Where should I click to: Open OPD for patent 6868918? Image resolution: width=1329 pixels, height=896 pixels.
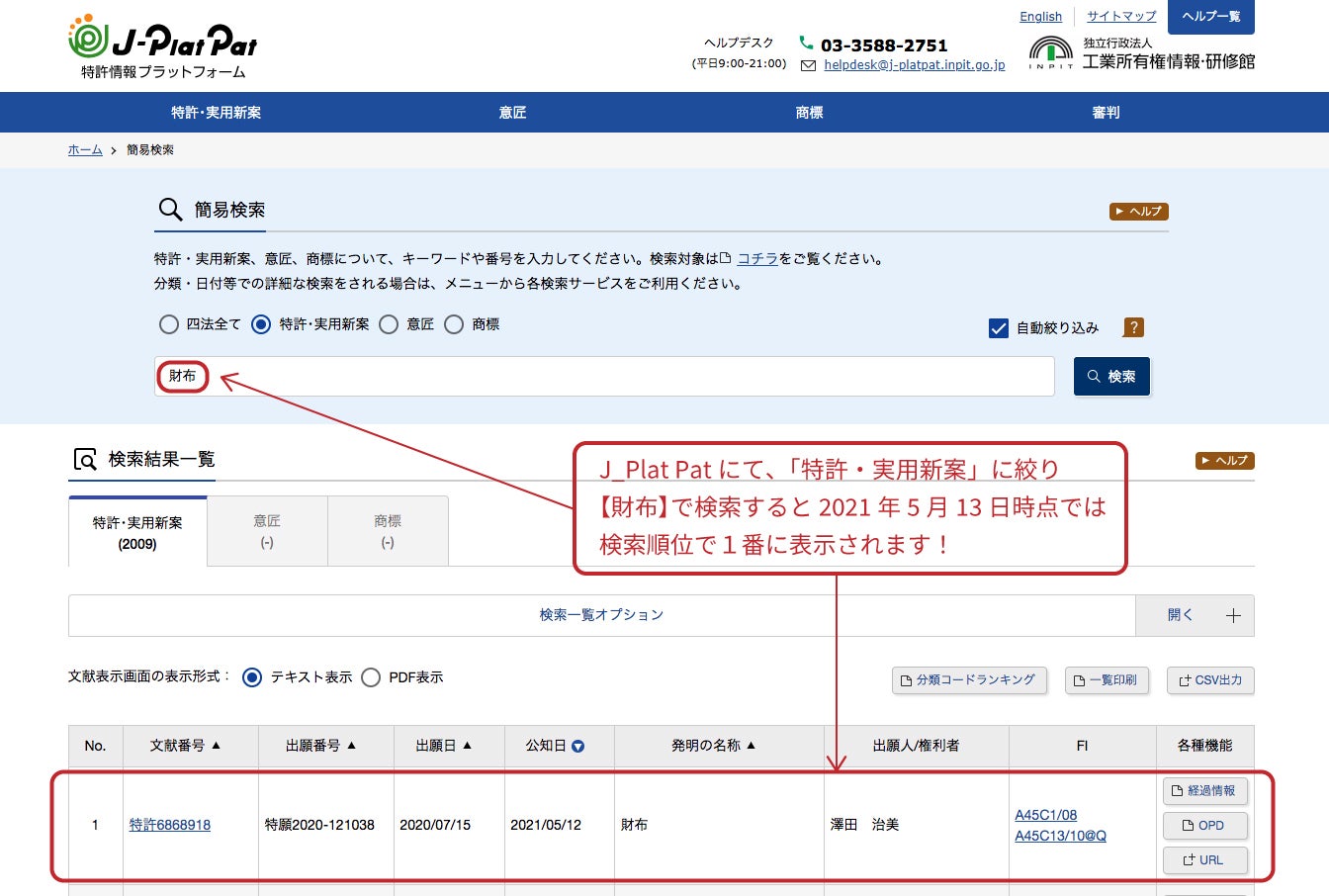click(x=1204, y=826)
